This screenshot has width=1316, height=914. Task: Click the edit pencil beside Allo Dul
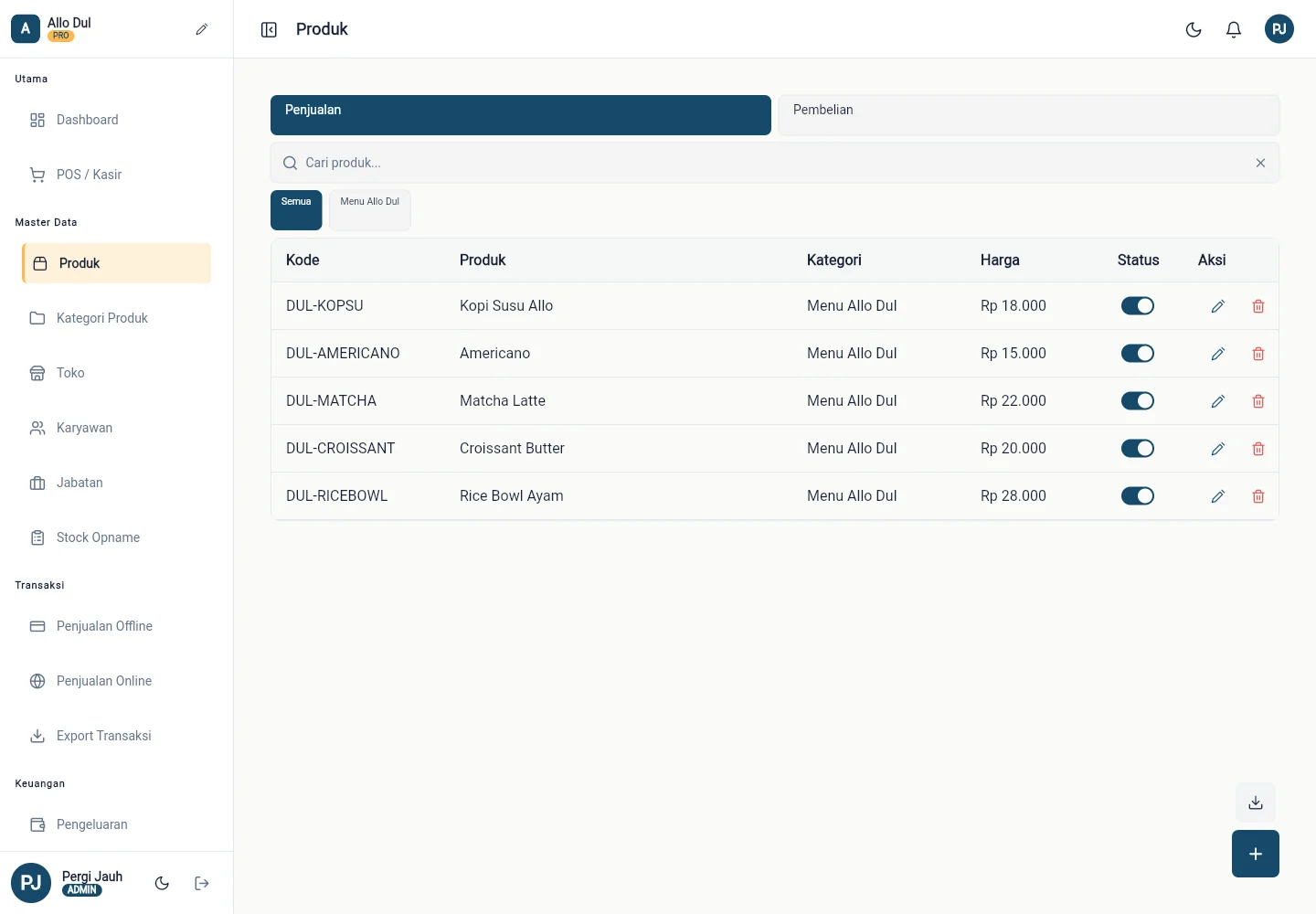[202, 29]
